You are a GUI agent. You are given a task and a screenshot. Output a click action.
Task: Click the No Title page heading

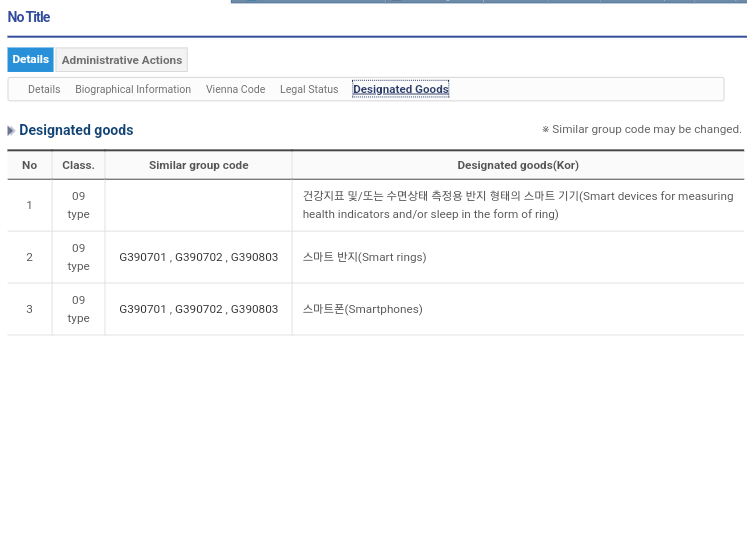point(29,17)
